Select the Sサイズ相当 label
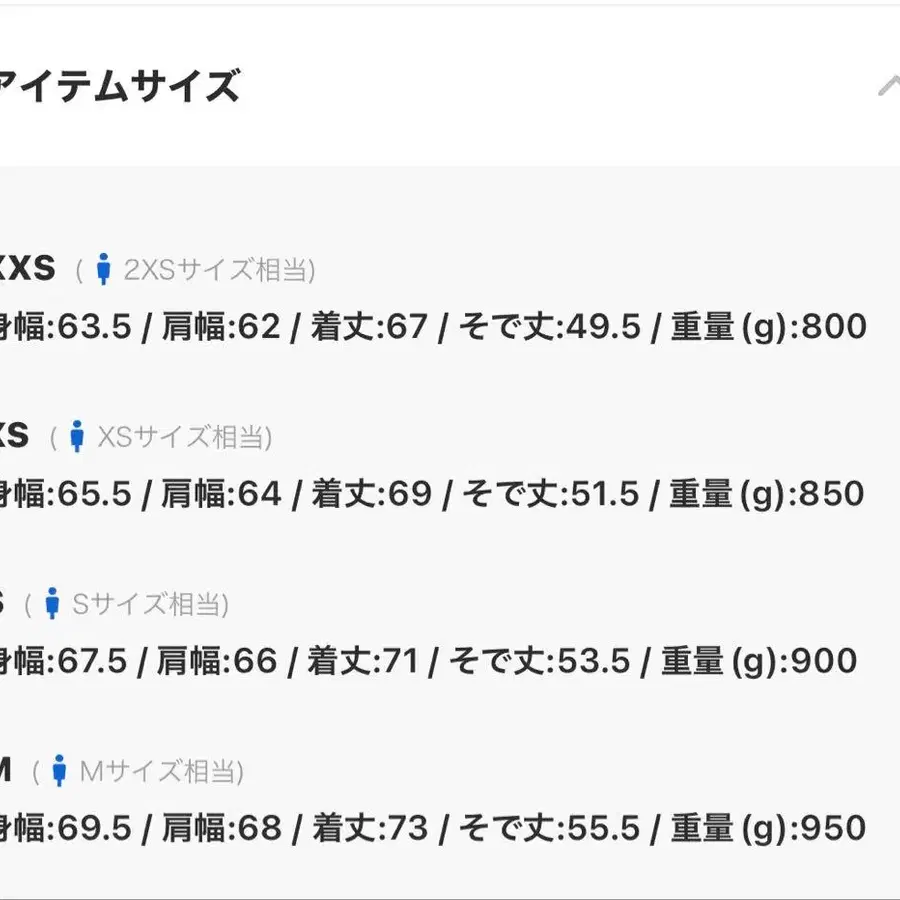 coord(150,604)
